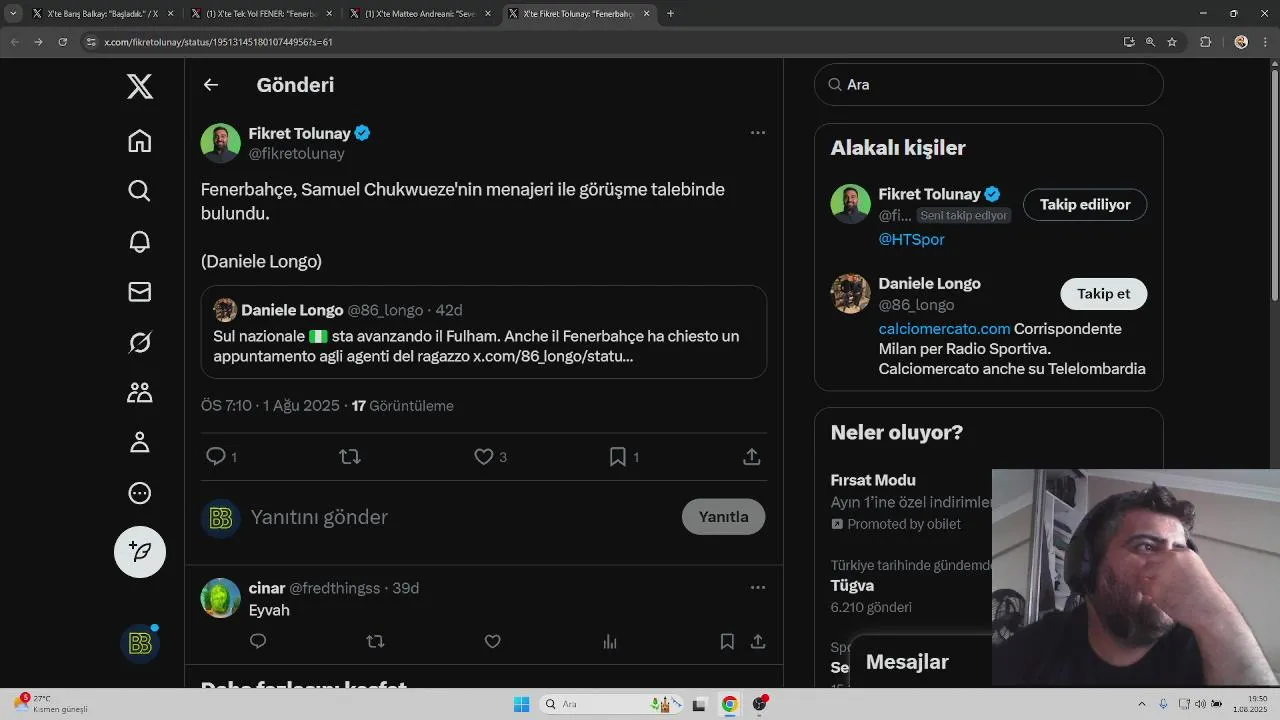Open more options on Fikret Tolunay's post

(758, 132)
